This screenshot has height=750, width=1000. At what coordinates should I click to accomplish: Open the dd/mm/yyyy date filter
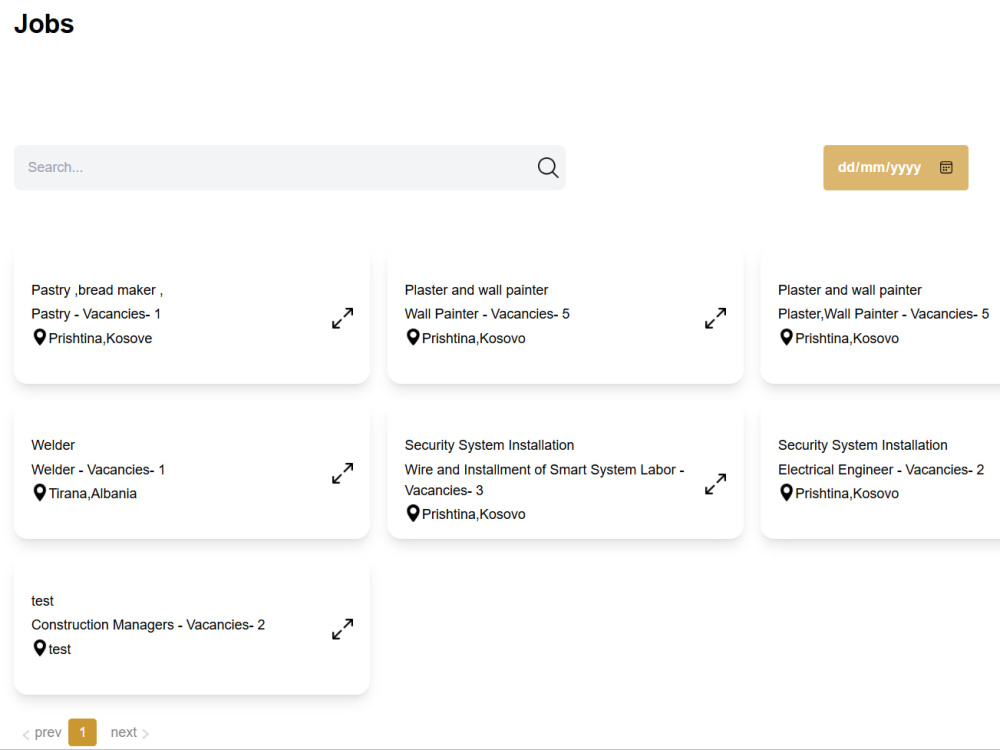[x=895, y=168]
